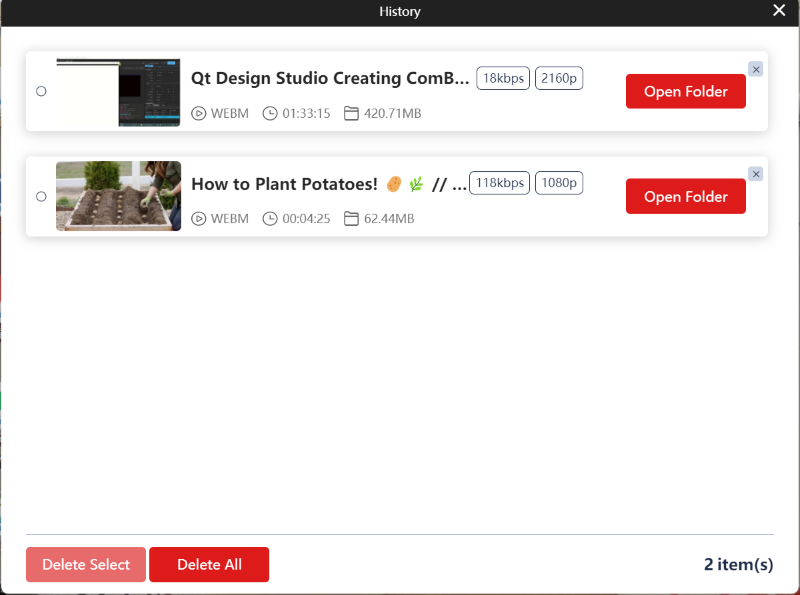This screenshot has width=800, height=595.
Task: Click the title 'How to Plant Potatoes!'
Action: (284, 184)
